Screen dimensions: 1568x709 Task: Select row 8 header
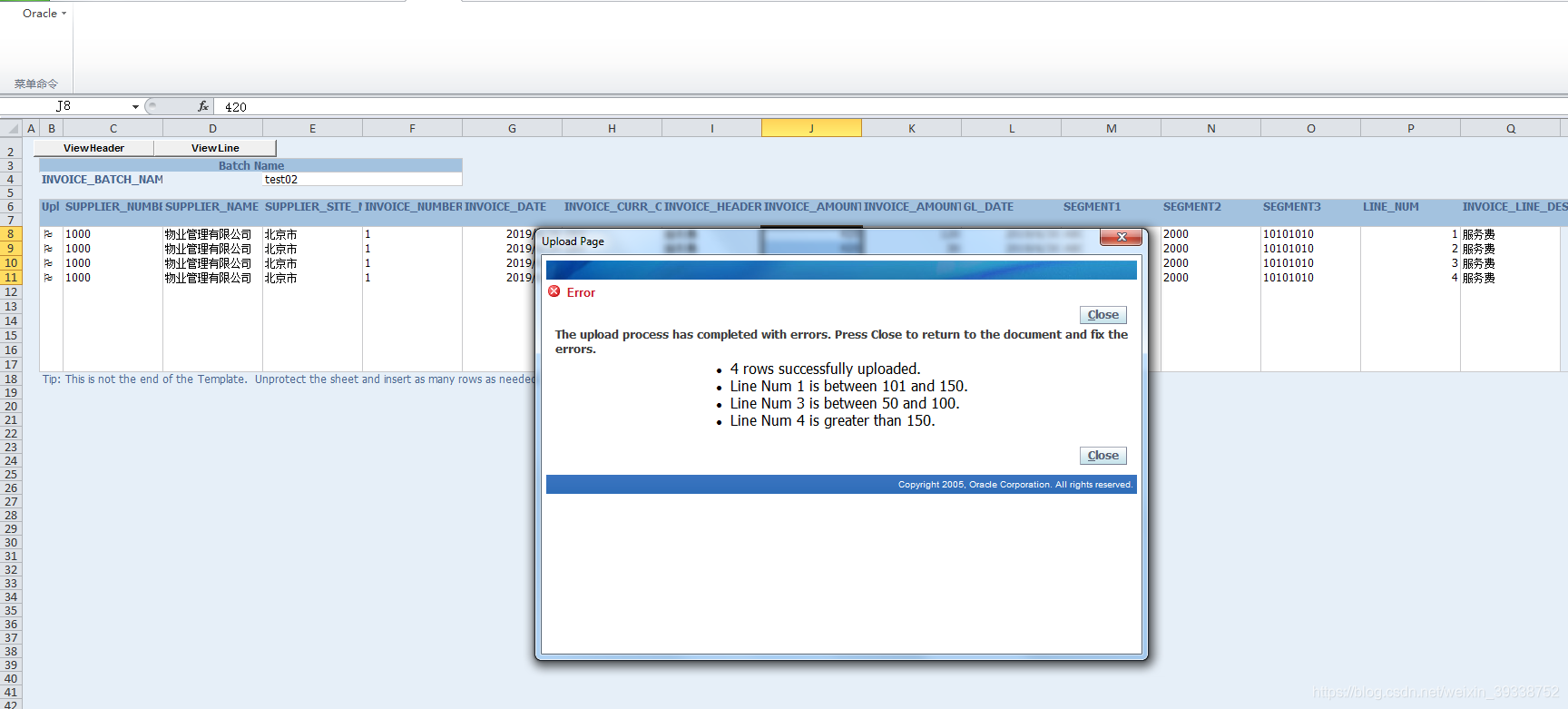point(11,234)
